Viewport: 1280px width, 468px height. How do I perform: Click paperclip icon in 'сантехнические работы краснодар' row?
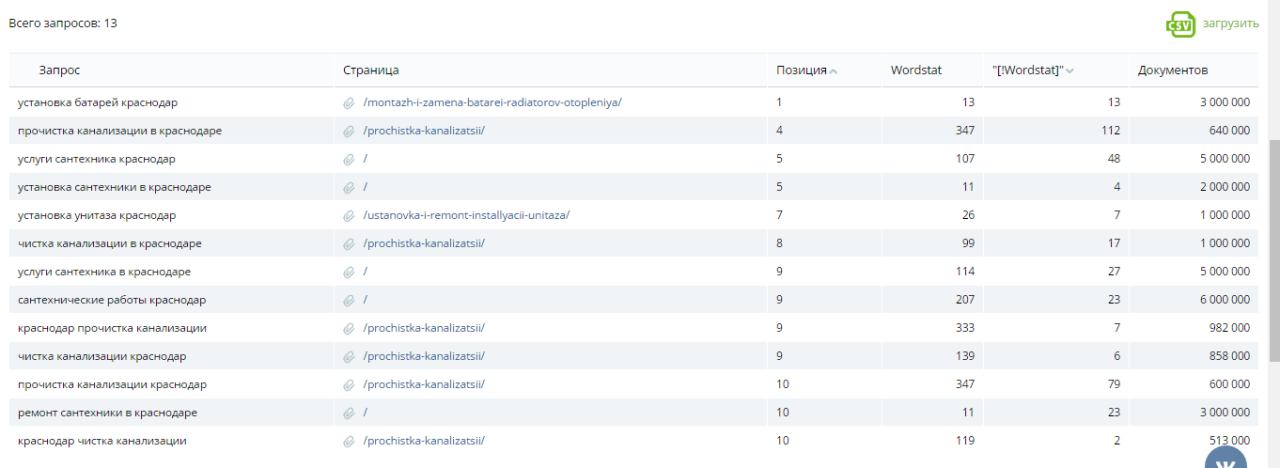[349, 300]
